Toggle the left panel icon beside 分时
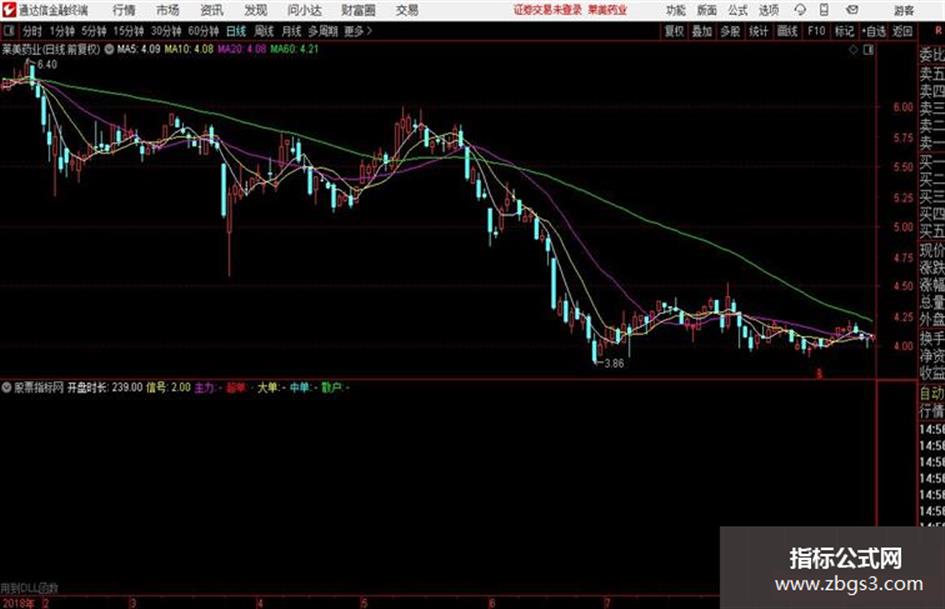 (x=8, y=31)
